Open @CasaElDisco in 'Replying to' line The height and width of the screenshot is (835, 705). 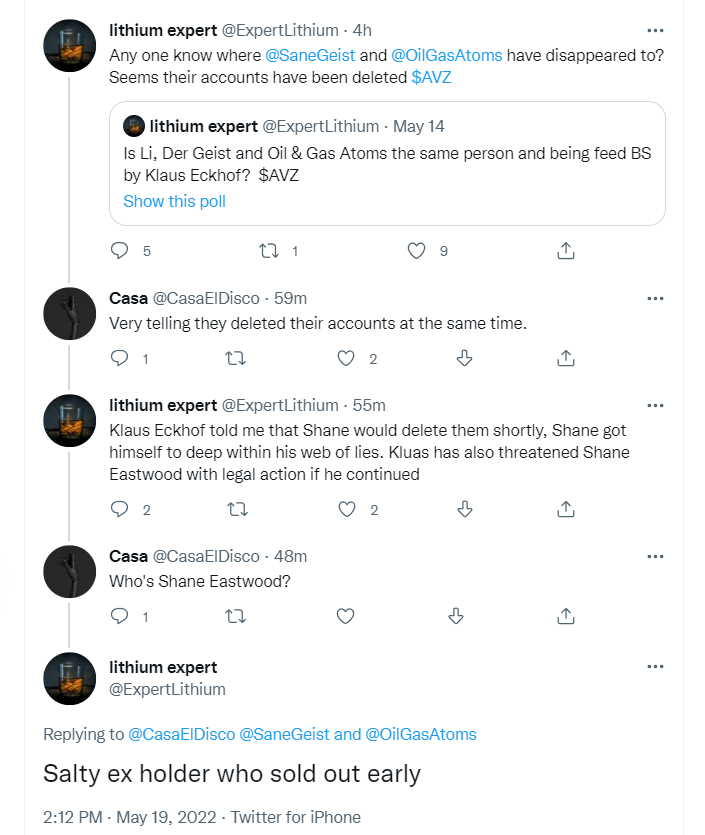point(181,734)
